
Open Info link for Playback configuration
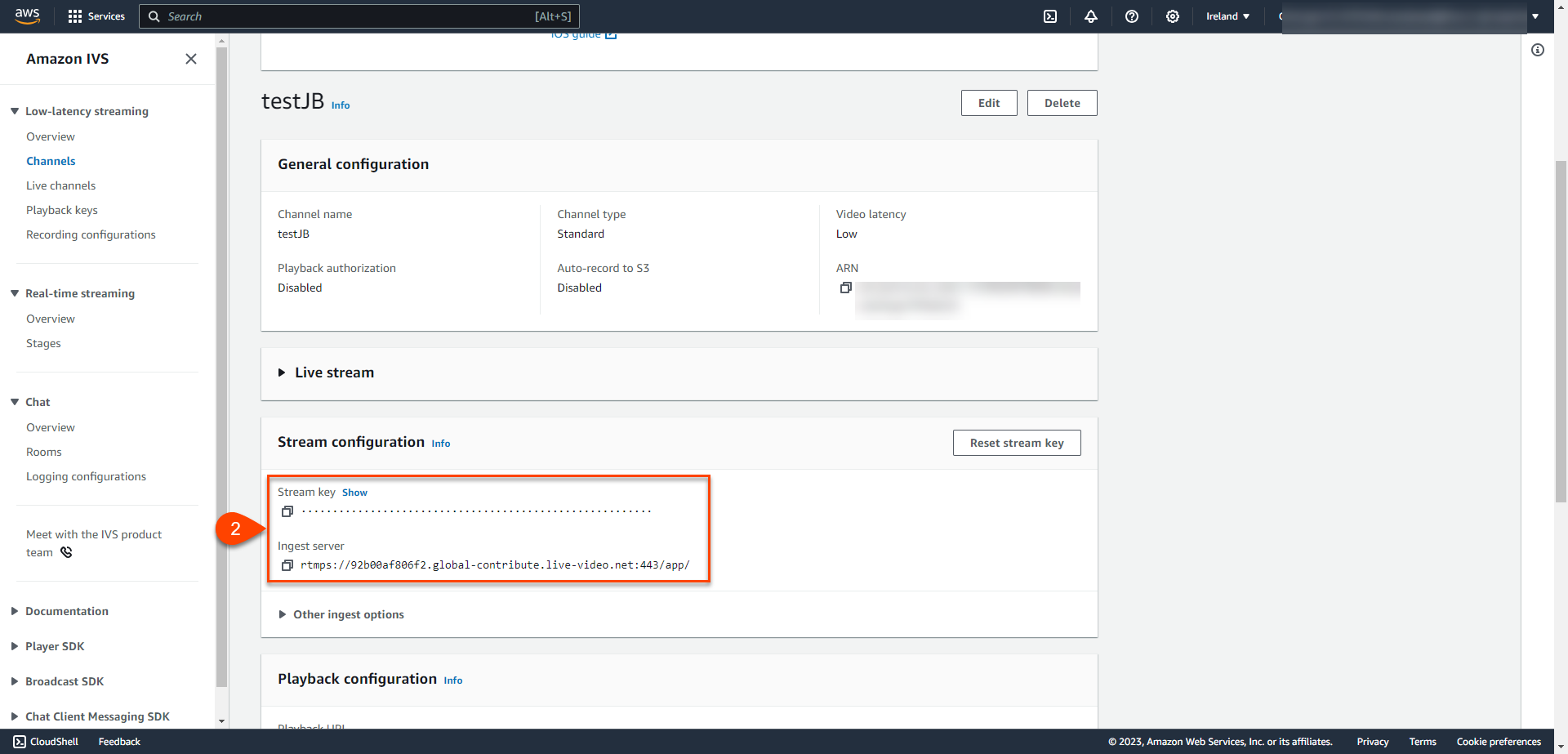click(453, 680)
